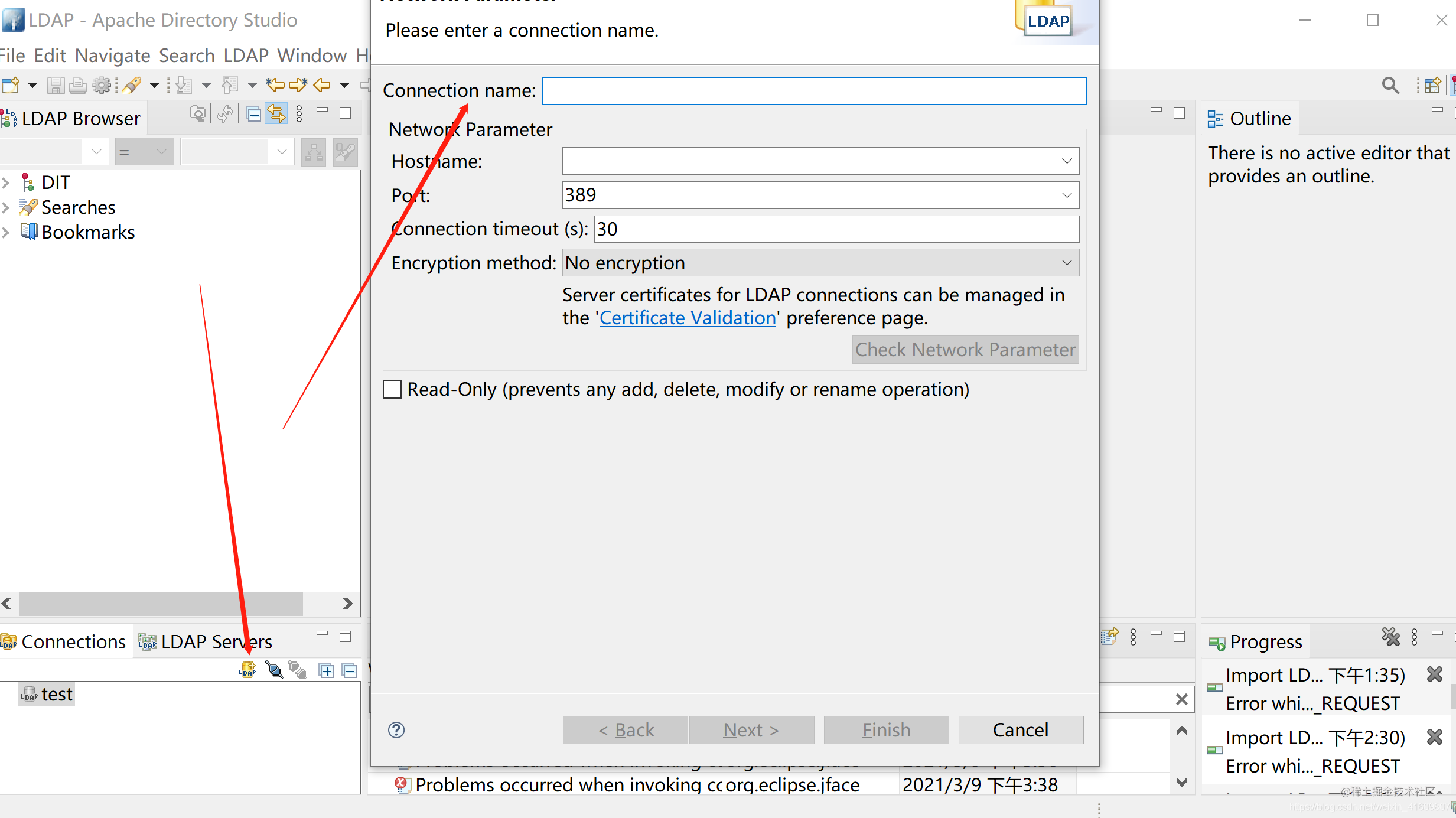Image resolution: width=1456 pixels, height=818 pixels.
Task: Click Collapse All in Connections view
Action: click(x=349, y=670)
